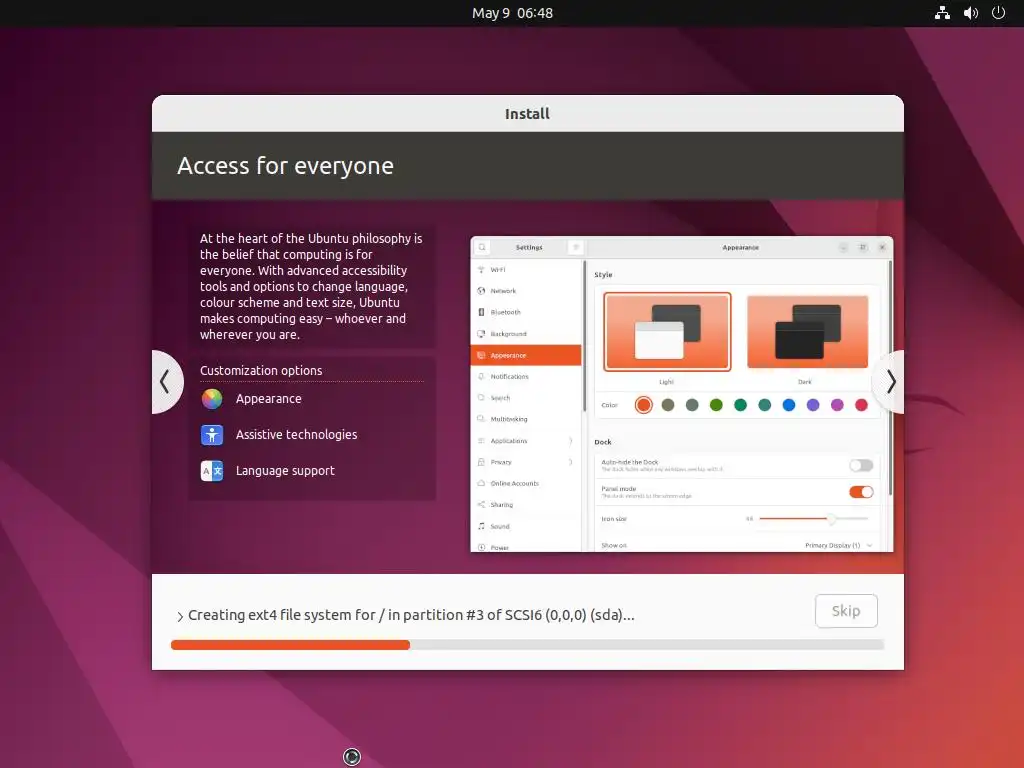1024x768 pixels.
Task: Pick the red accent color swatch
Action: [861, 406]
